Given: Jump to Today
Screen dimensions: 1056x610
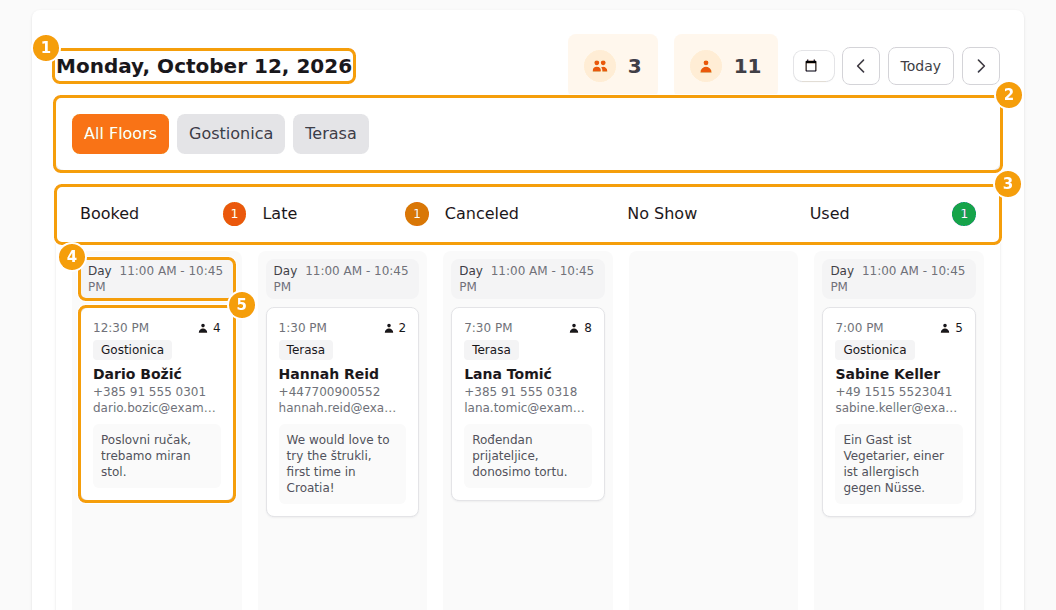Looking at the screenshot, I should click(x=921, y=66).
